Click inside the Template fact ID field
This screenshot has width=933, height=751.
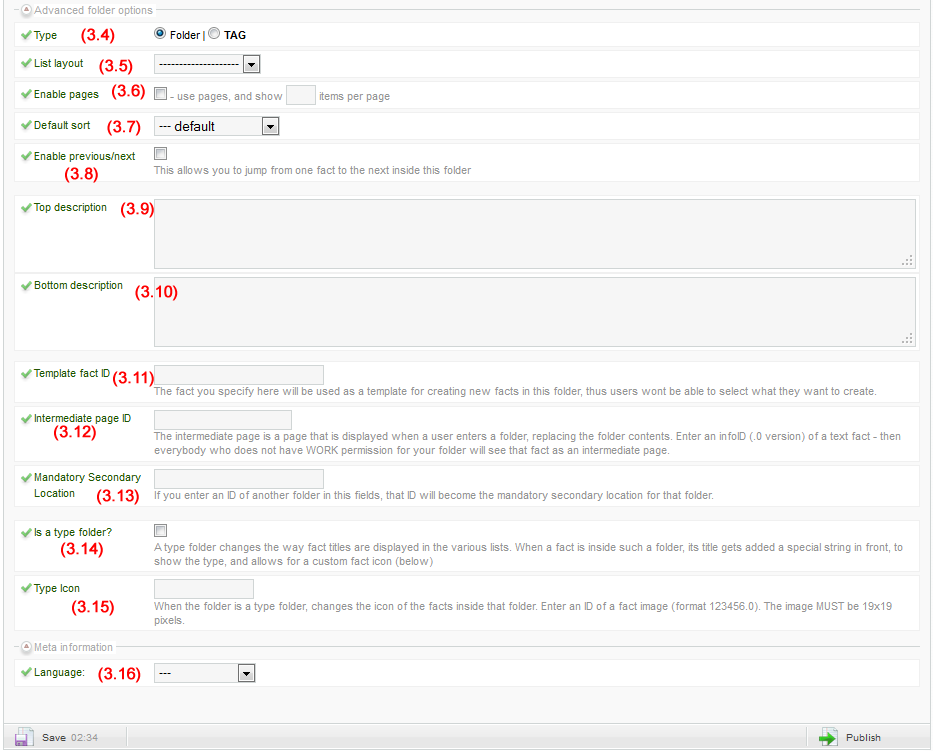[238, 373]
